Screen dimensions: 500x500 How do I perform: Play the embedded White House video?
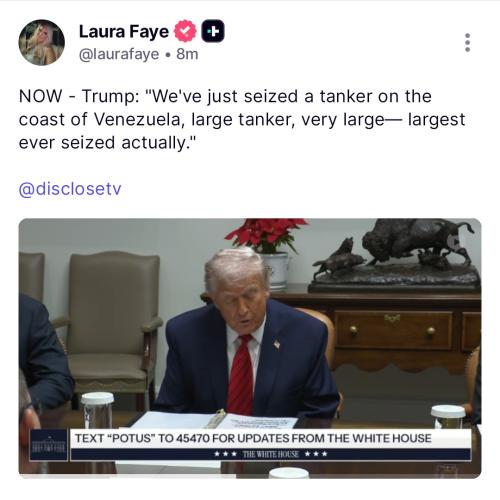pyautogui.click(x=250, y=348)
